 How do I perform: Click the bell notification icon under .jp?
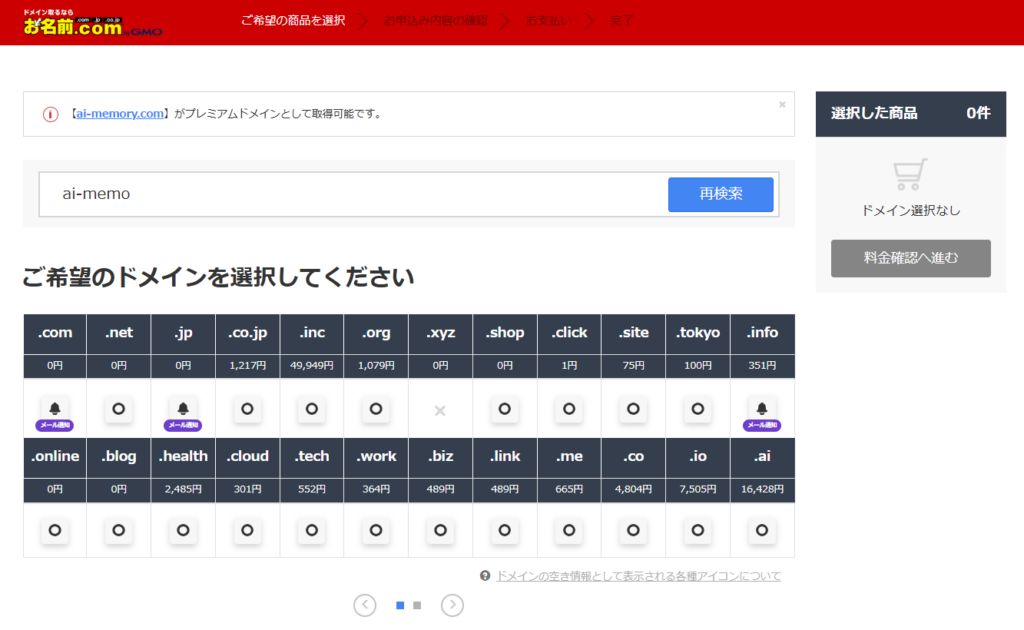tap(182, 408)
